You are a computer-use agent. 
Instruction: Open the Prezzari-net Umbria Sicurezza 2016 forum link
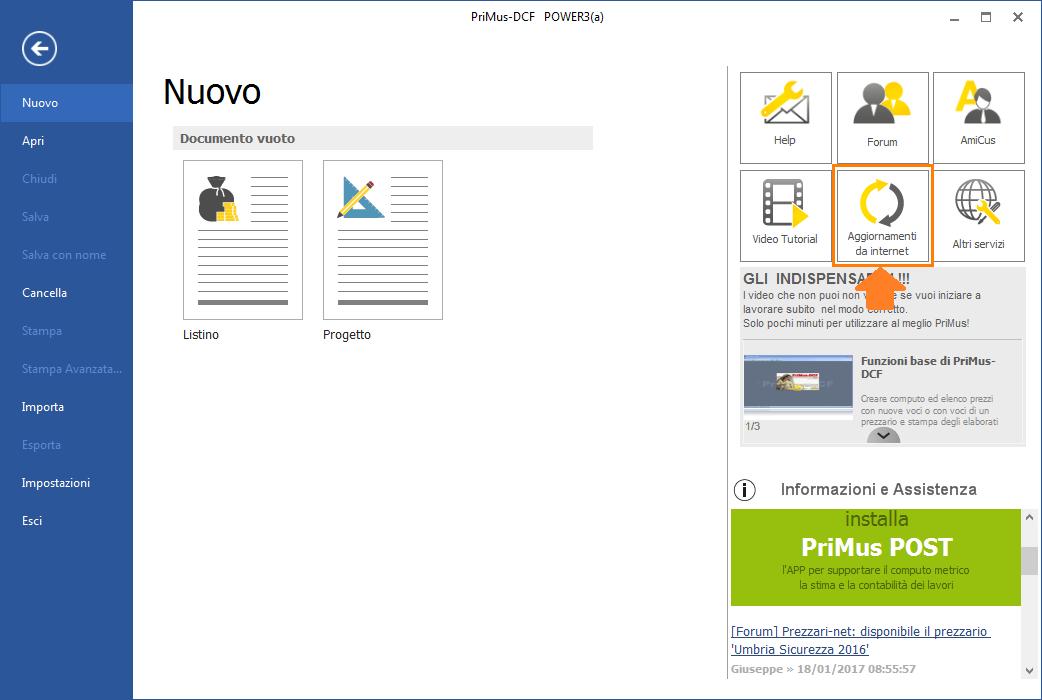coord(861,640)
